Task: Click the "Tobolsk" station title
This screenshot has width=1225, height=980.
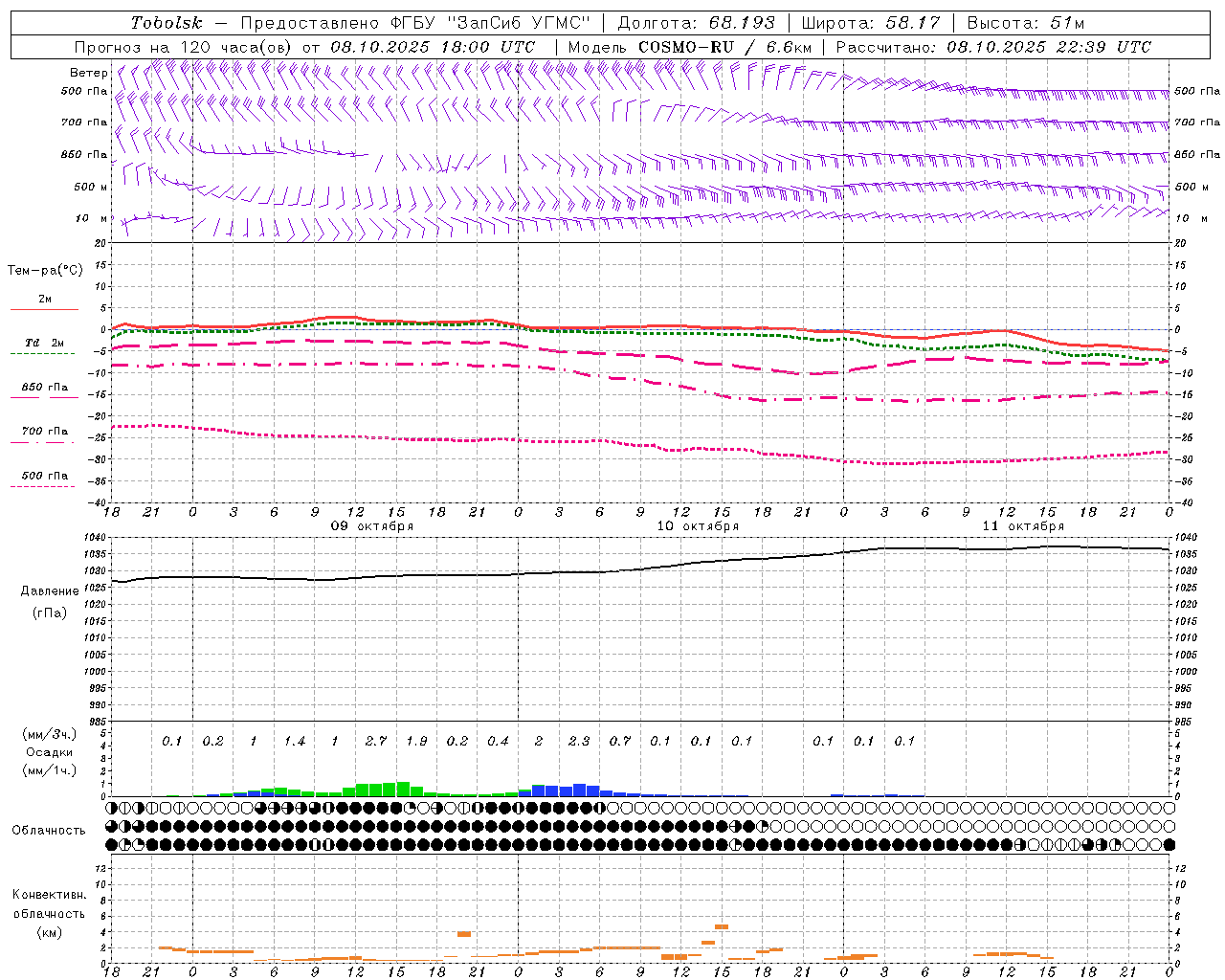Action: pyautogui.click(x=167, y=23)
